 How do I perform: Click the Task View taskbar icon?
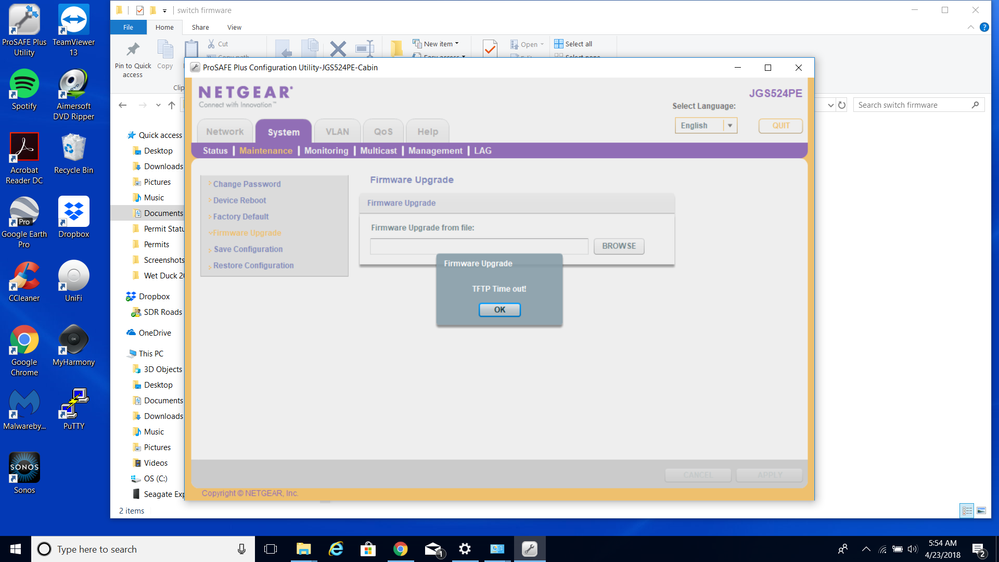tap(271, 549)
